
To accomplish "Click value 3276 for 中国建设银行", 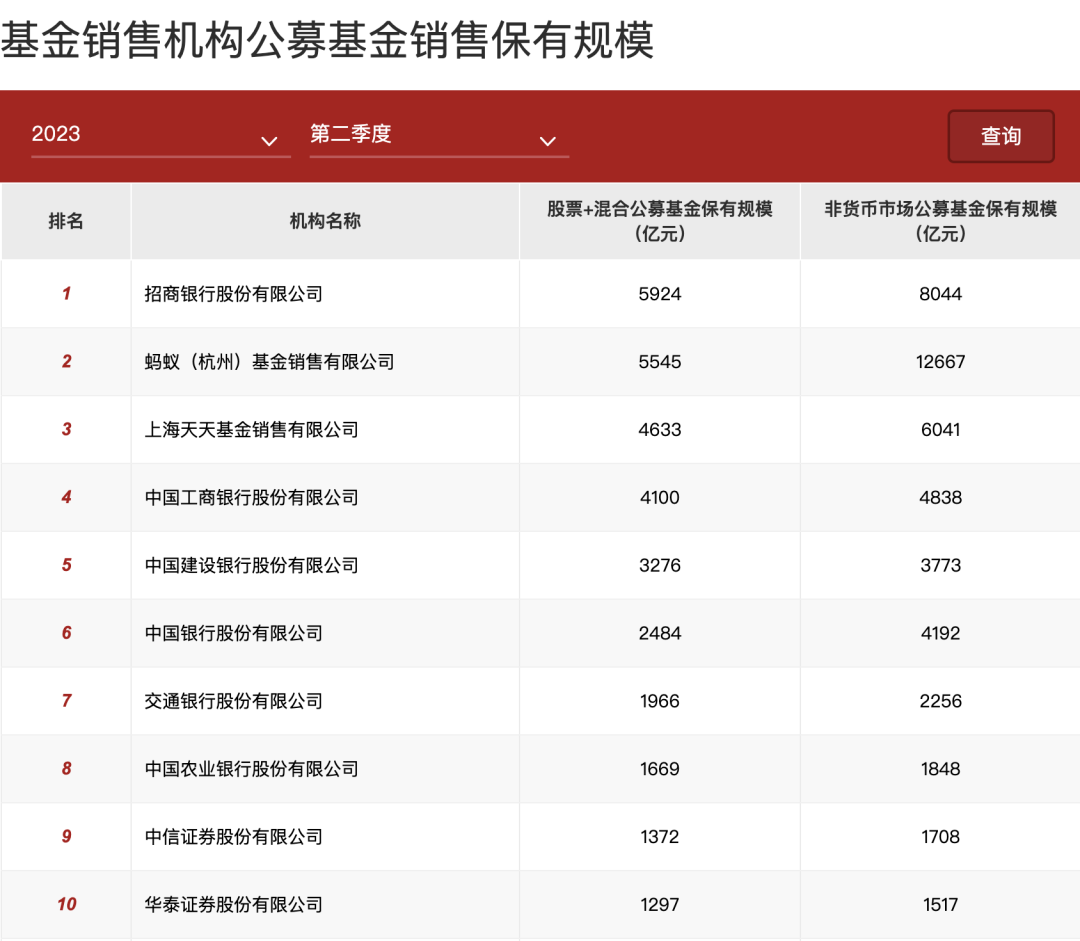I will (x=660, y=566).
